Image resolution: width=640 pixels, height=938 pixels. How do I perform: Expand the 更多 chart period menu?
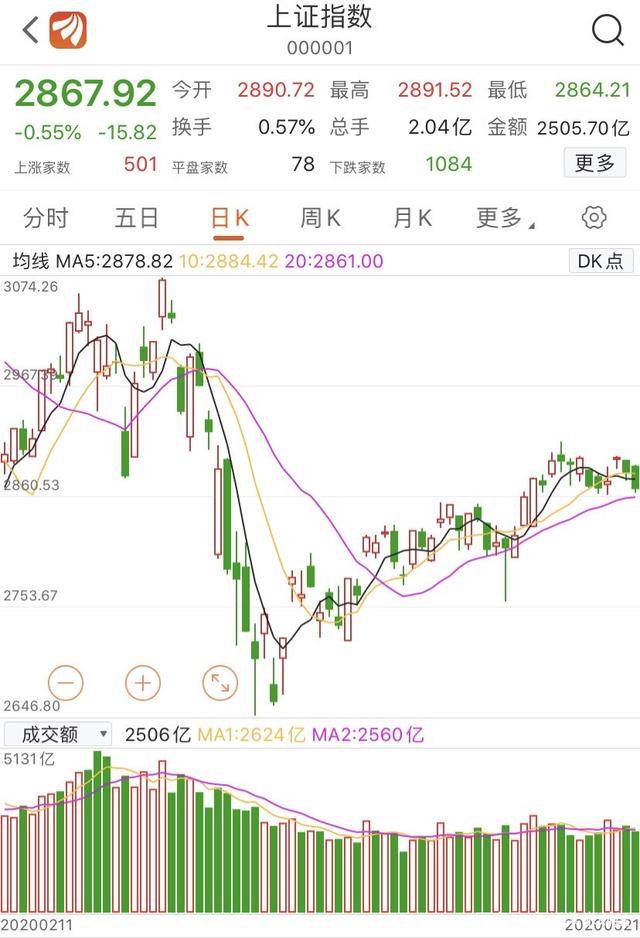pyautogui.click(x=505, y=218)
